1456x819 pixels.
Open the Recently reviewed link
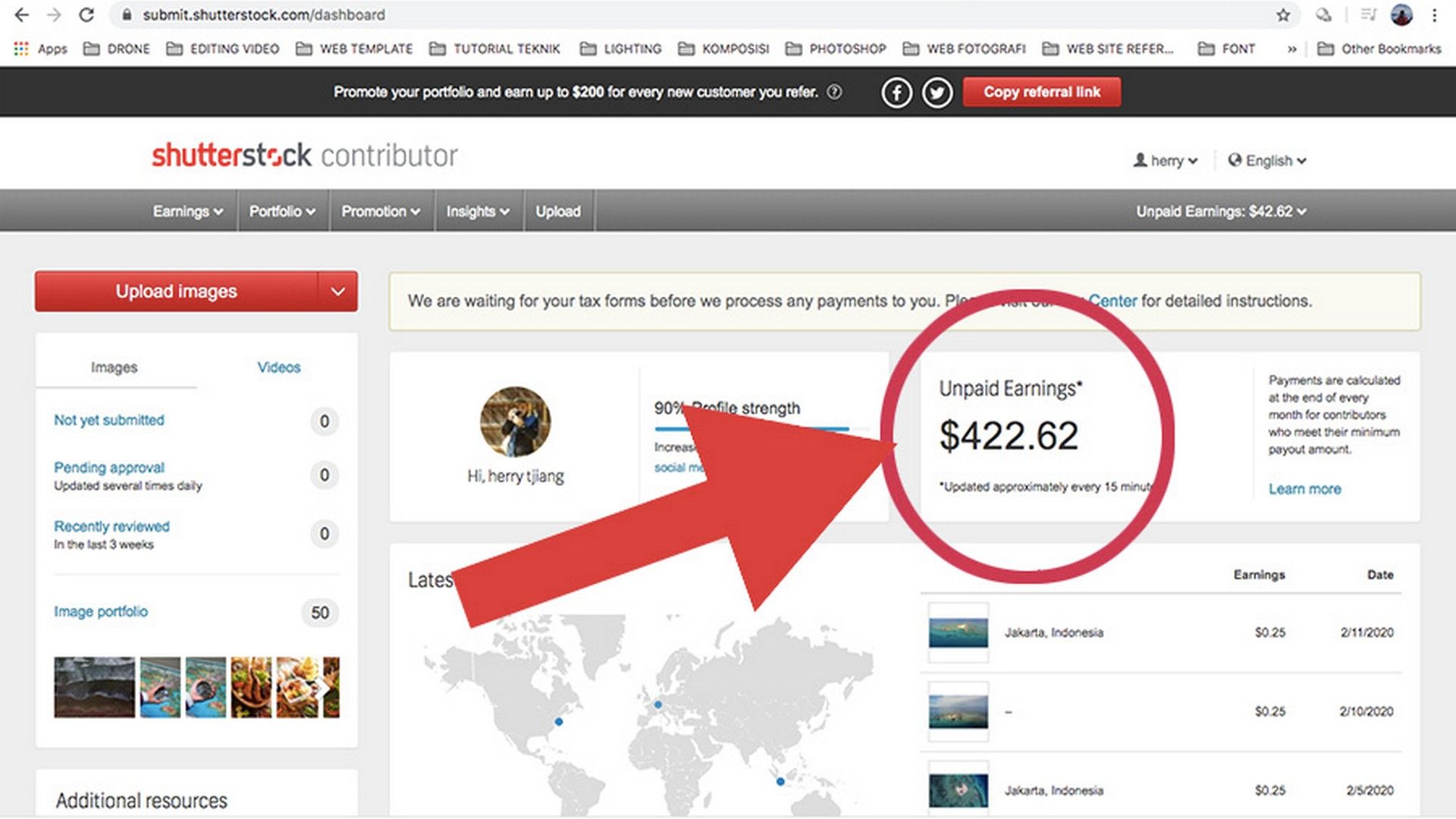111,526
